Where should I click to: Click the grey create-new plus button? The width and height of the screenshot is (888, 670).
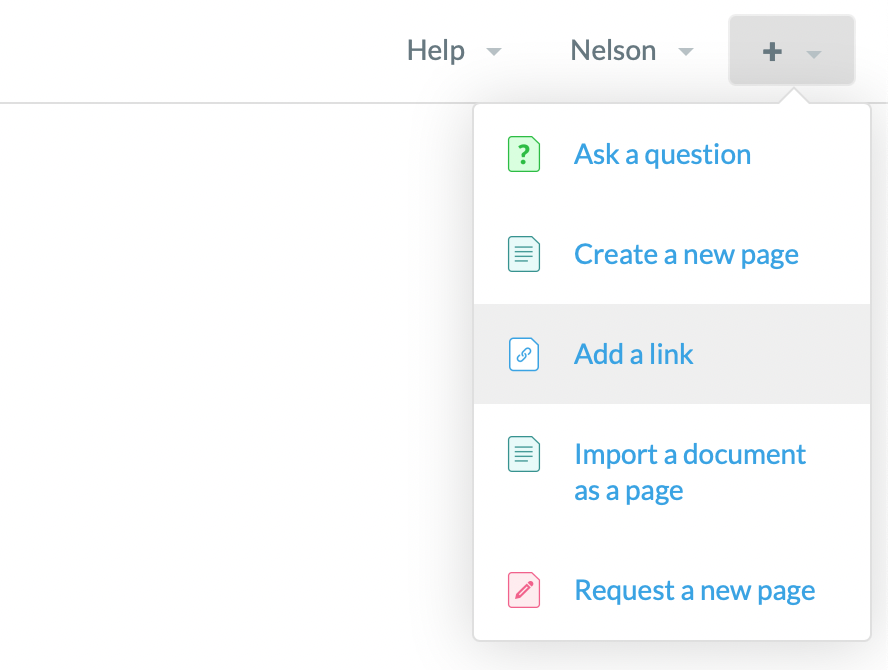click(x=791, y=51)
